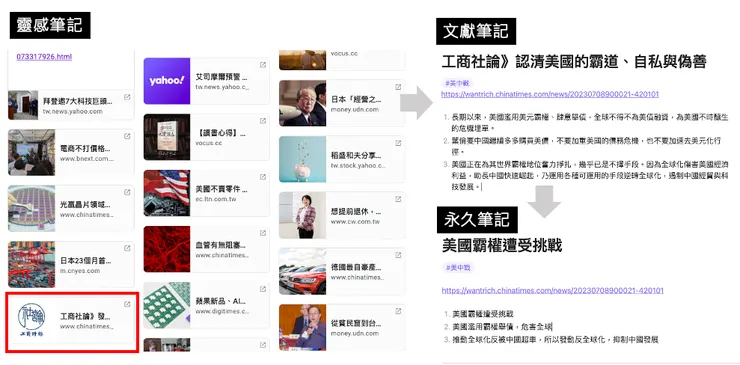
Task: Select the piggy bank thumbnail of 稻盛和夫分享
Action: (x=302, y=159)
